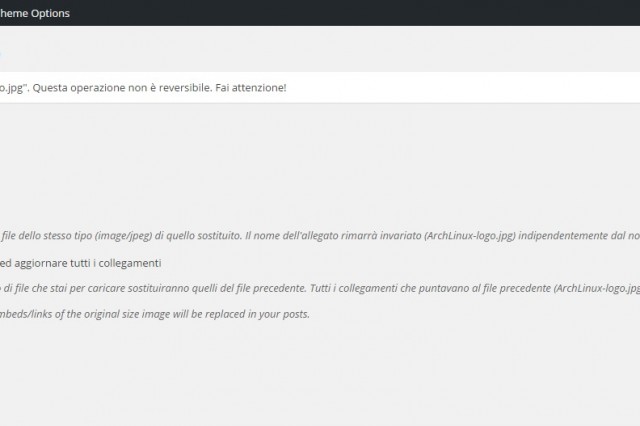Click the empty area of the dark admin bar

[x=350, y=13]
